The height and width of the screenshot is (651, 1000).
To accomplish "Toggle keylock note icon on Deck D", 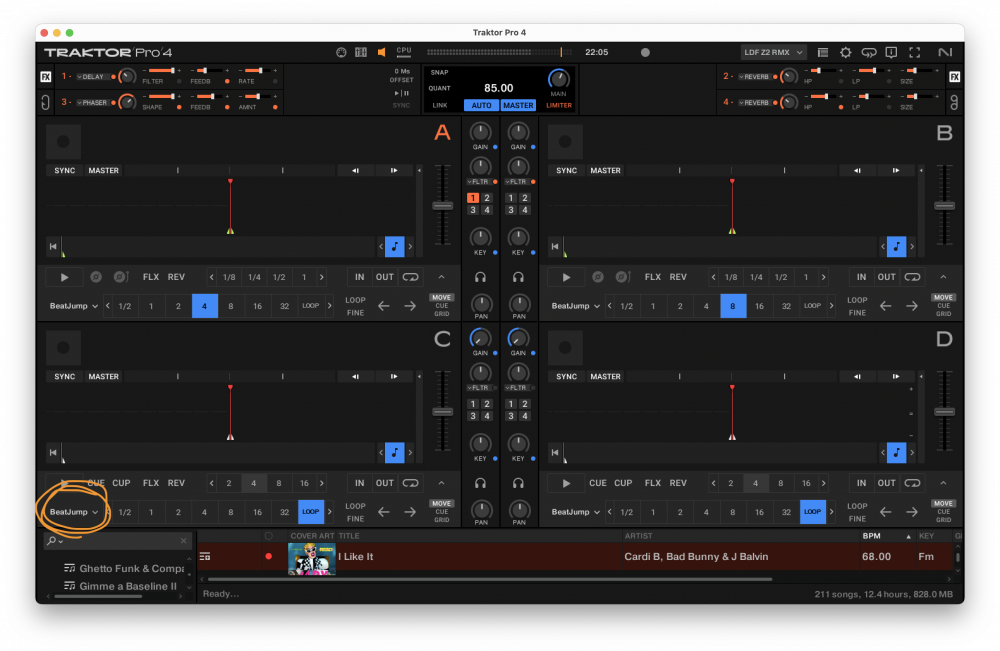I will [x=897, y=452].
